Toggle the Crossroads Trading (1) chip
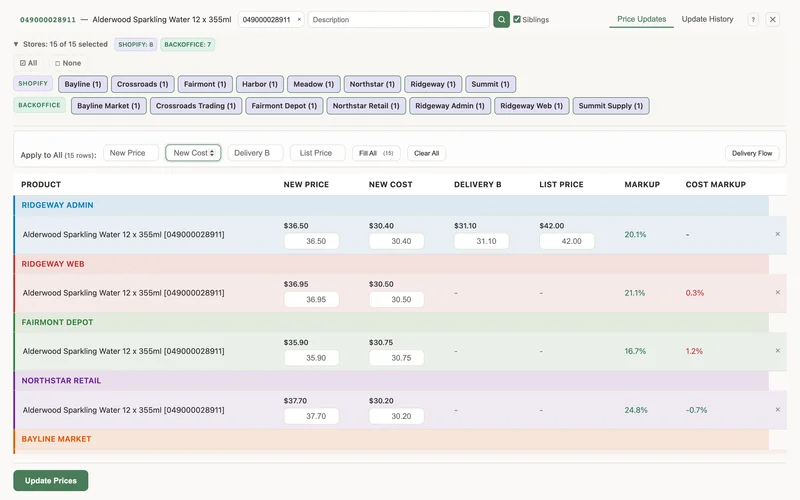Viewport: 800px width, 500px height. click(196, 106)
